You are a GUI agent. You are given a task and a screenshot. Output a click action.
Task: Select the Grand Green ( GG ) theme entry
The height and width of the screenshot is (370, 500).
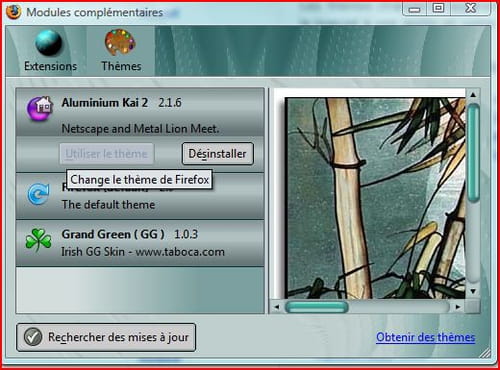tap(140, 243)
